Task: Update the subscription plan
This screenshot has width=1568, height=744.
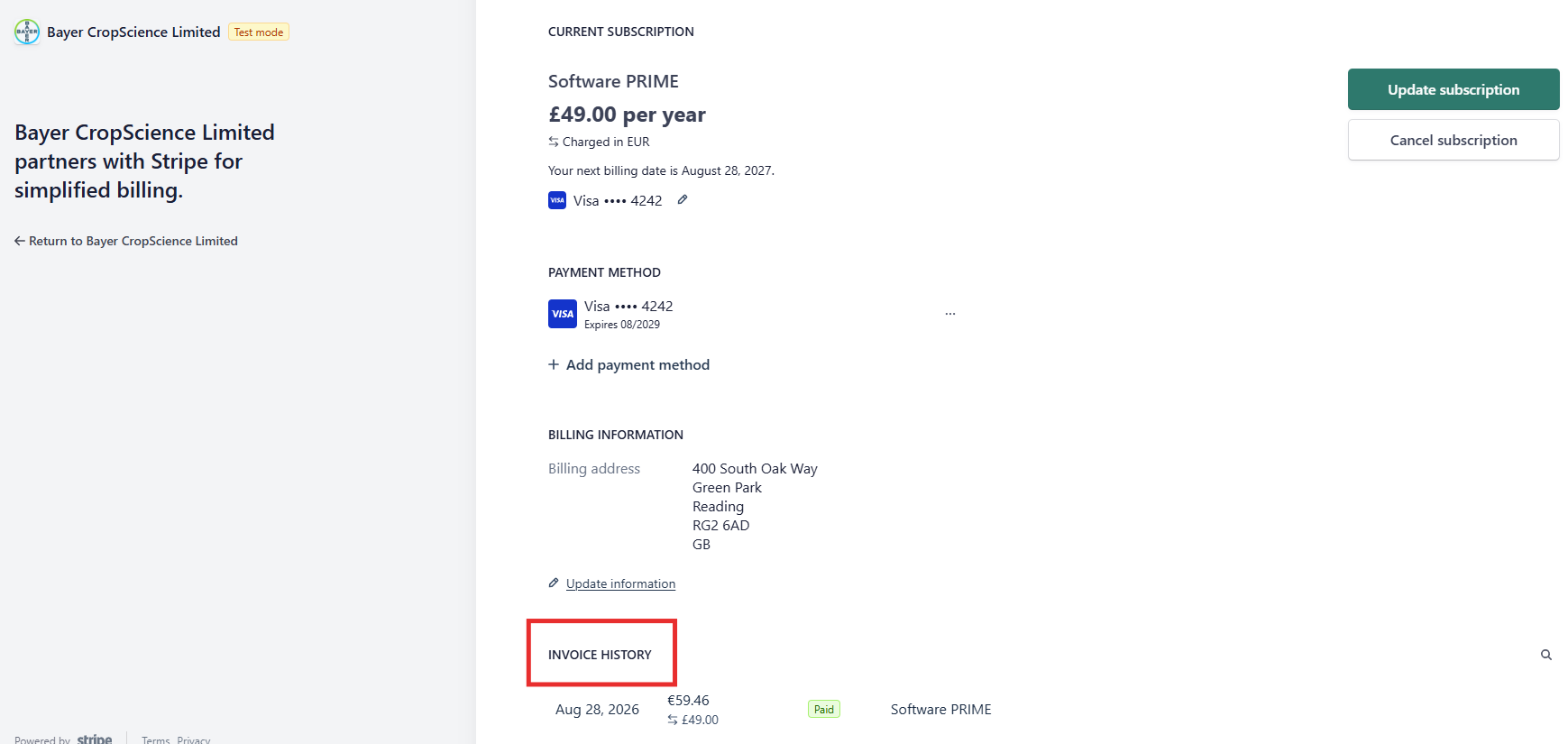Action: coord(1453,89)
